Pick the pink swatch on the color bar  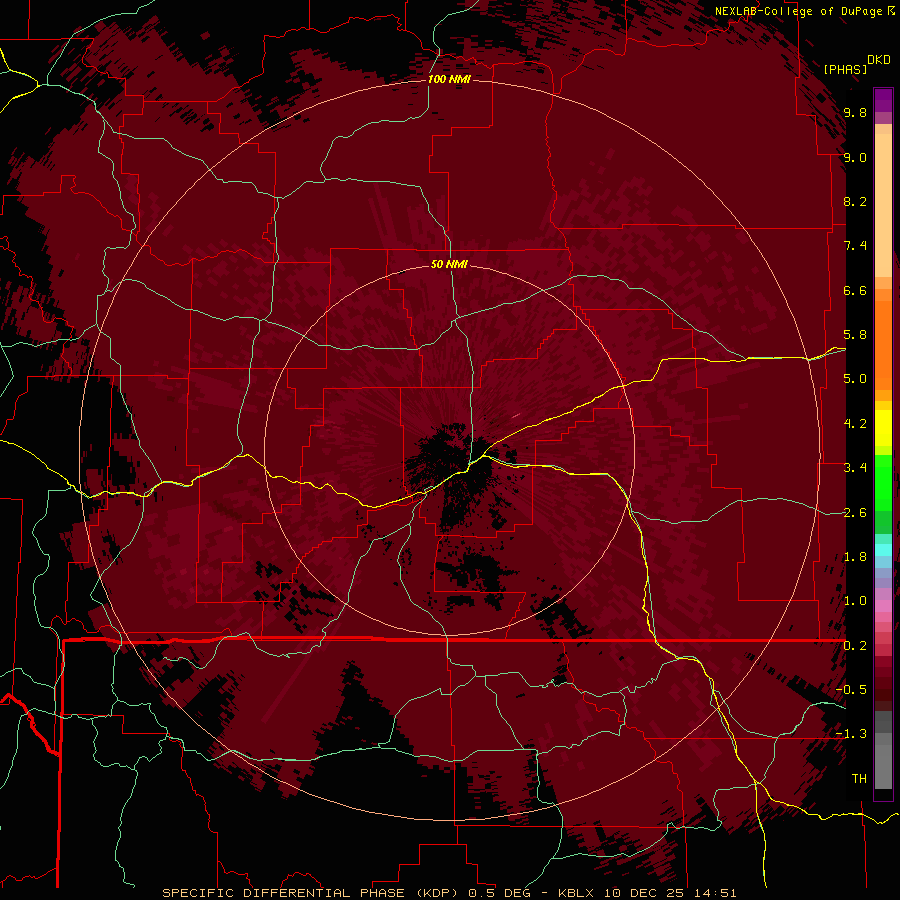[x=883, y=606]
